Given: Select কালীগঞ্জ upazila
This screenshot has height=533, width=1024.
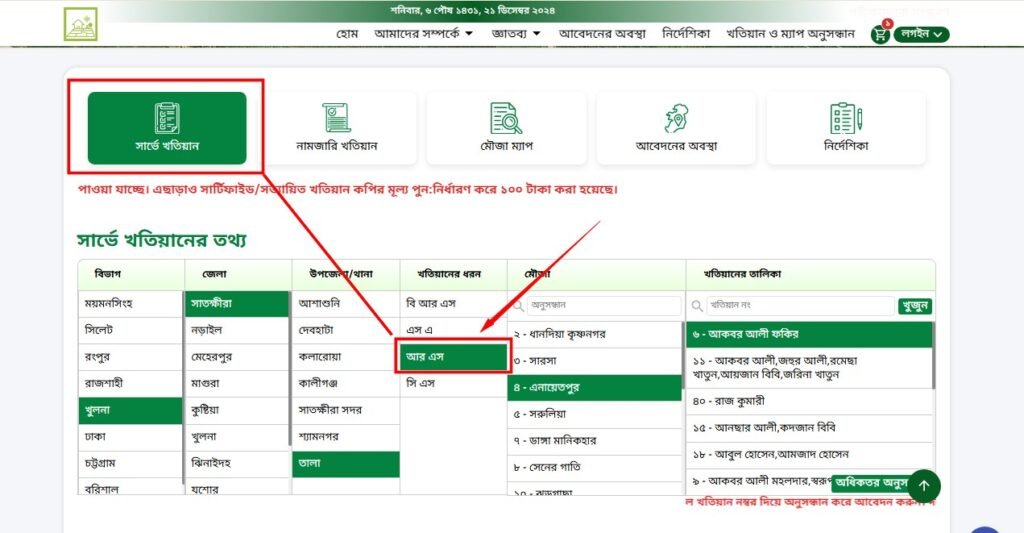Looking at the screenshot, I should (x=345, y=383).
